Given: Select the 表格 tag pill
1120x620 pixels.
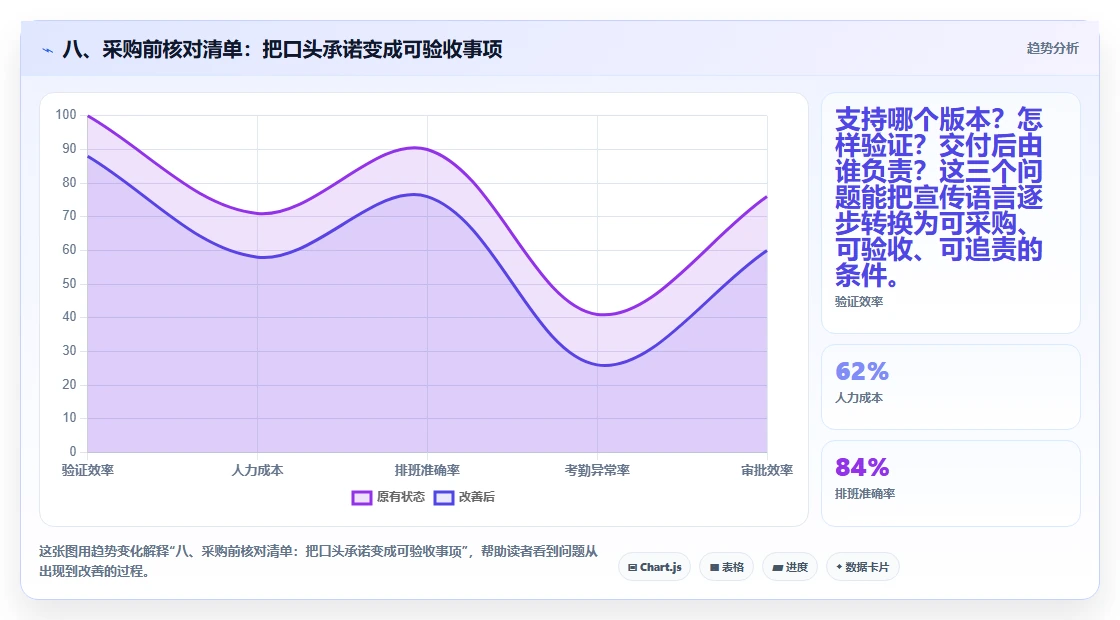Looking at the screenshot, I should (x=726, y=567).
